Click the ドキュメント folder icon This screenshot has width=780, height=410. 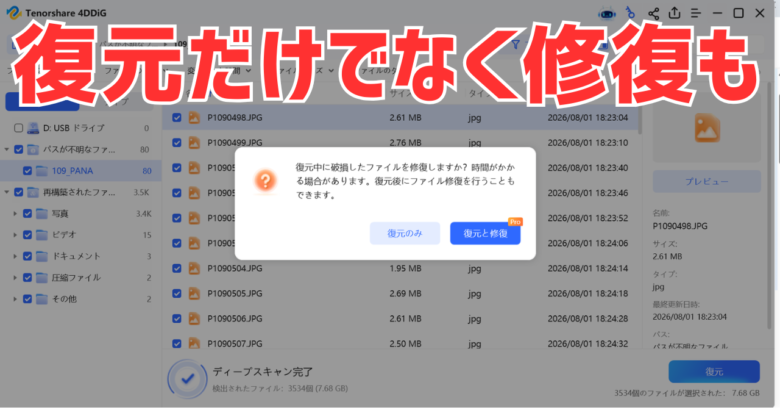[x=42, y=256]
